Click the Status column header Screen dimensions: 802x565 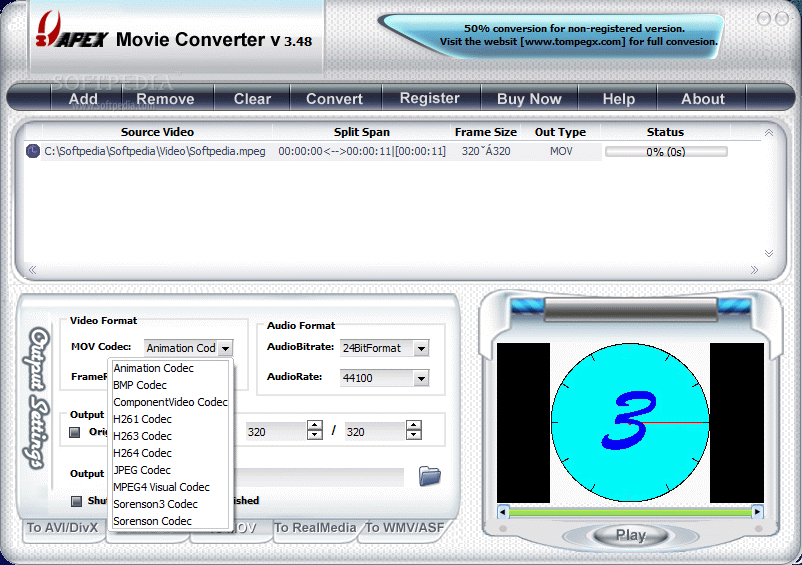coord(665,132)
